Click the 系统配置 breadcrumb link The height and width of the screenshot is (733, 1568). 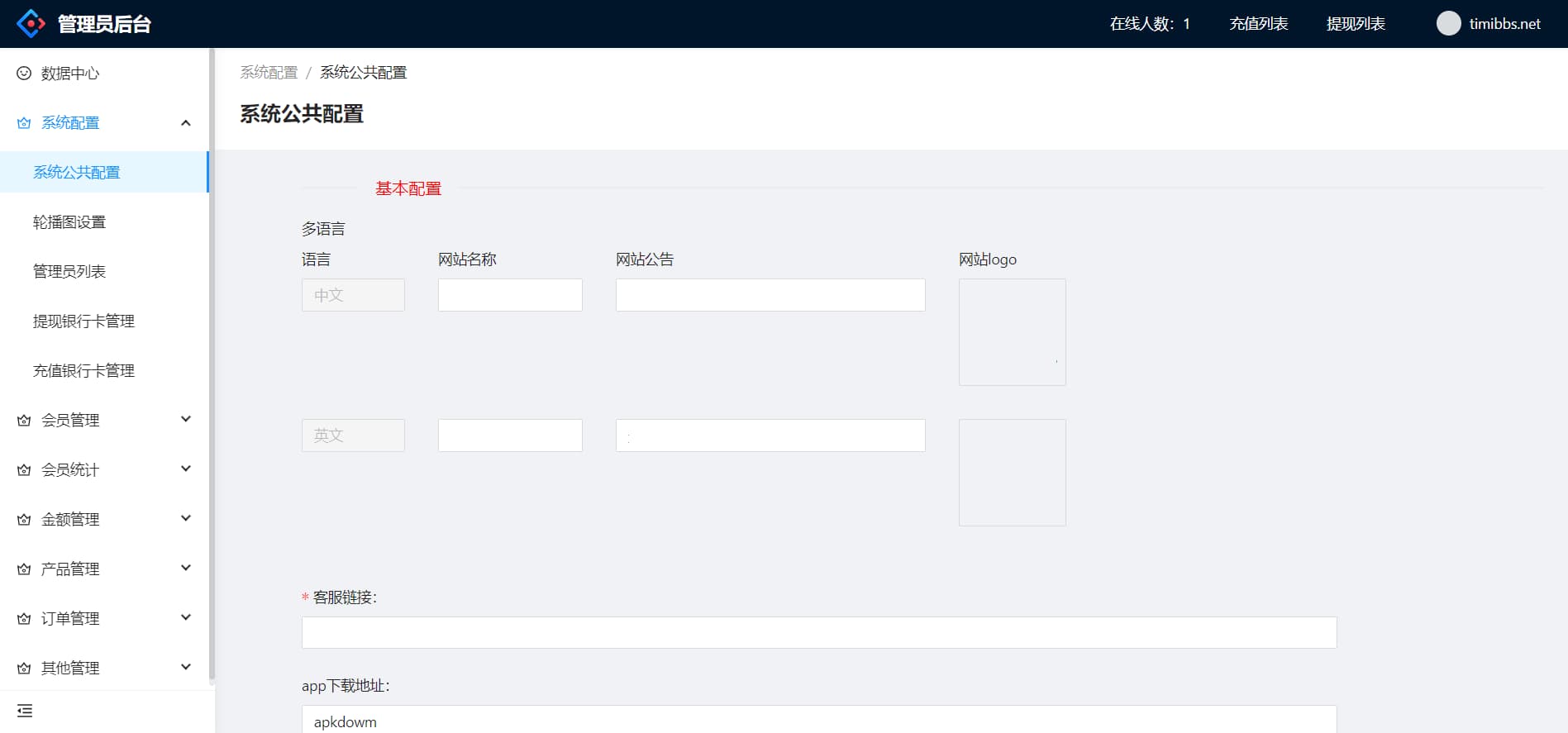[x=269, y=73]
